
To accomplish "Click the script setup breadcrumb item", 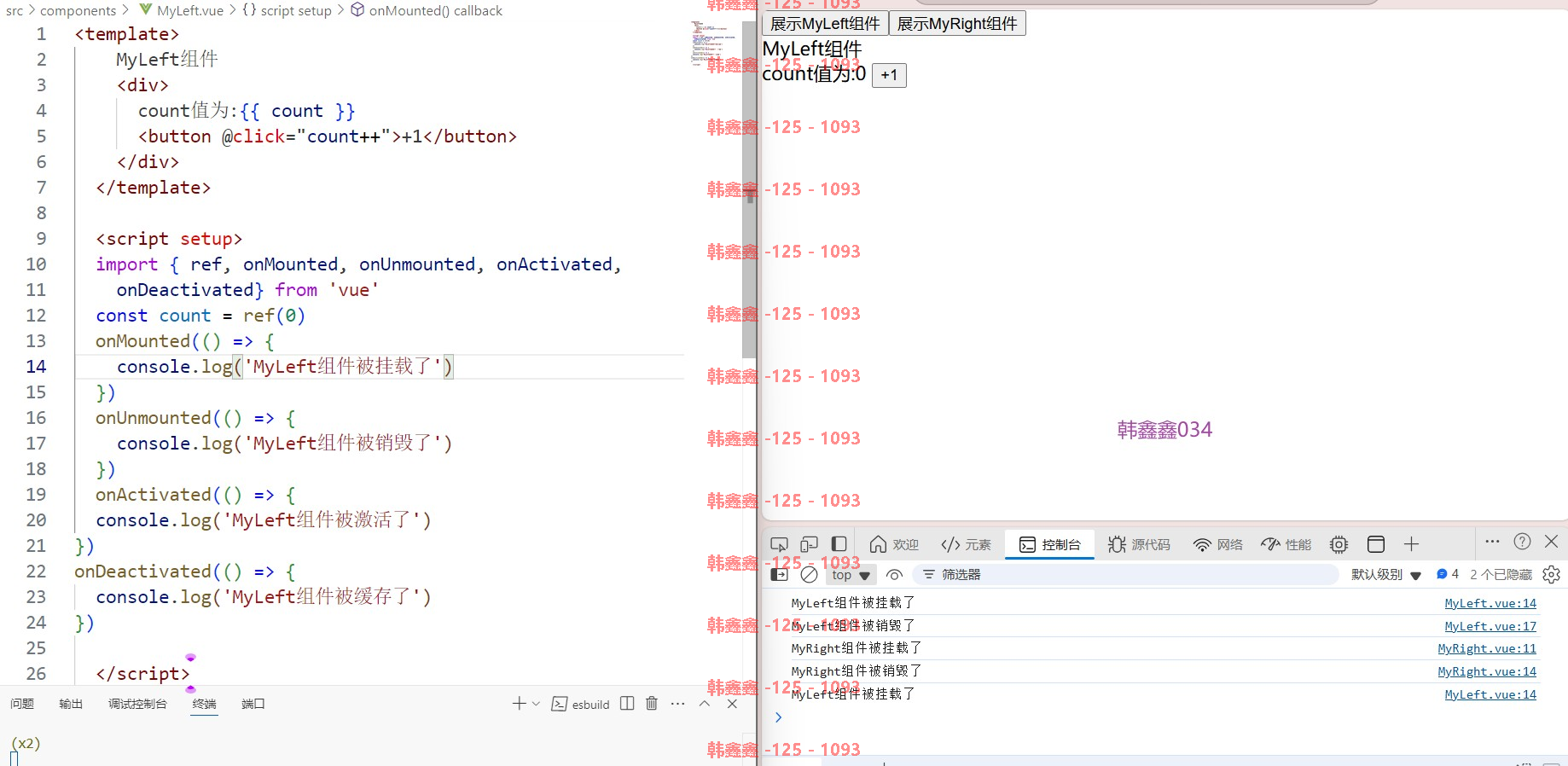I will [287, 10].
